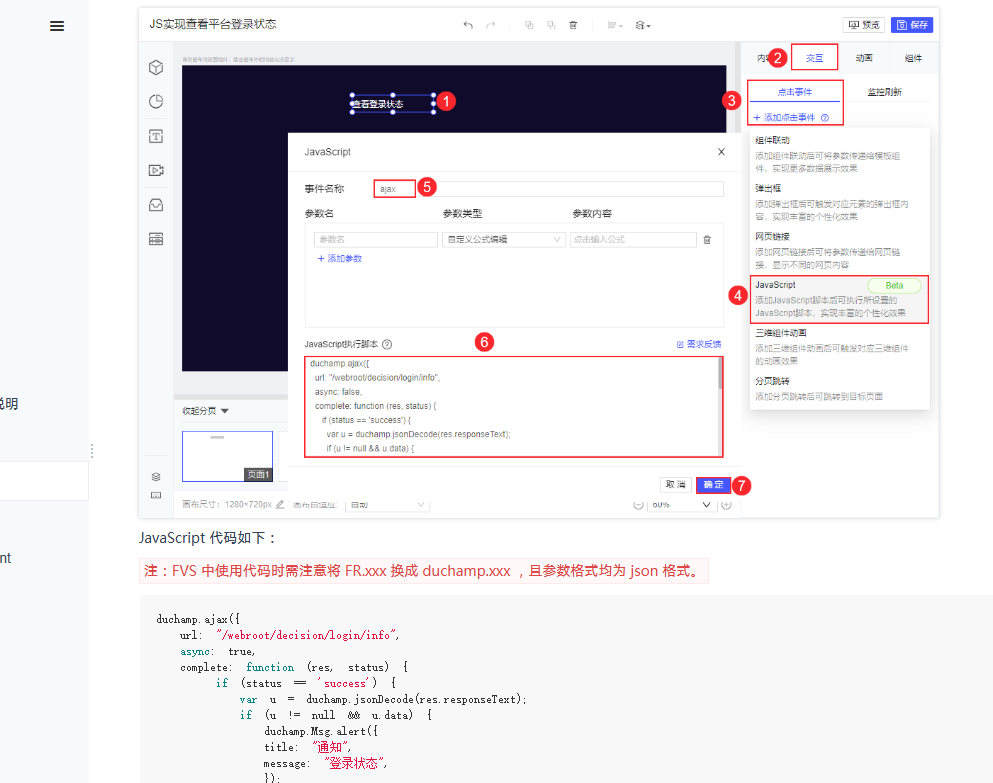The width and height of the screenshot is (993, 783).
Task: Click help icon next to JavaScript执行脚本
Action: point(387,345)
